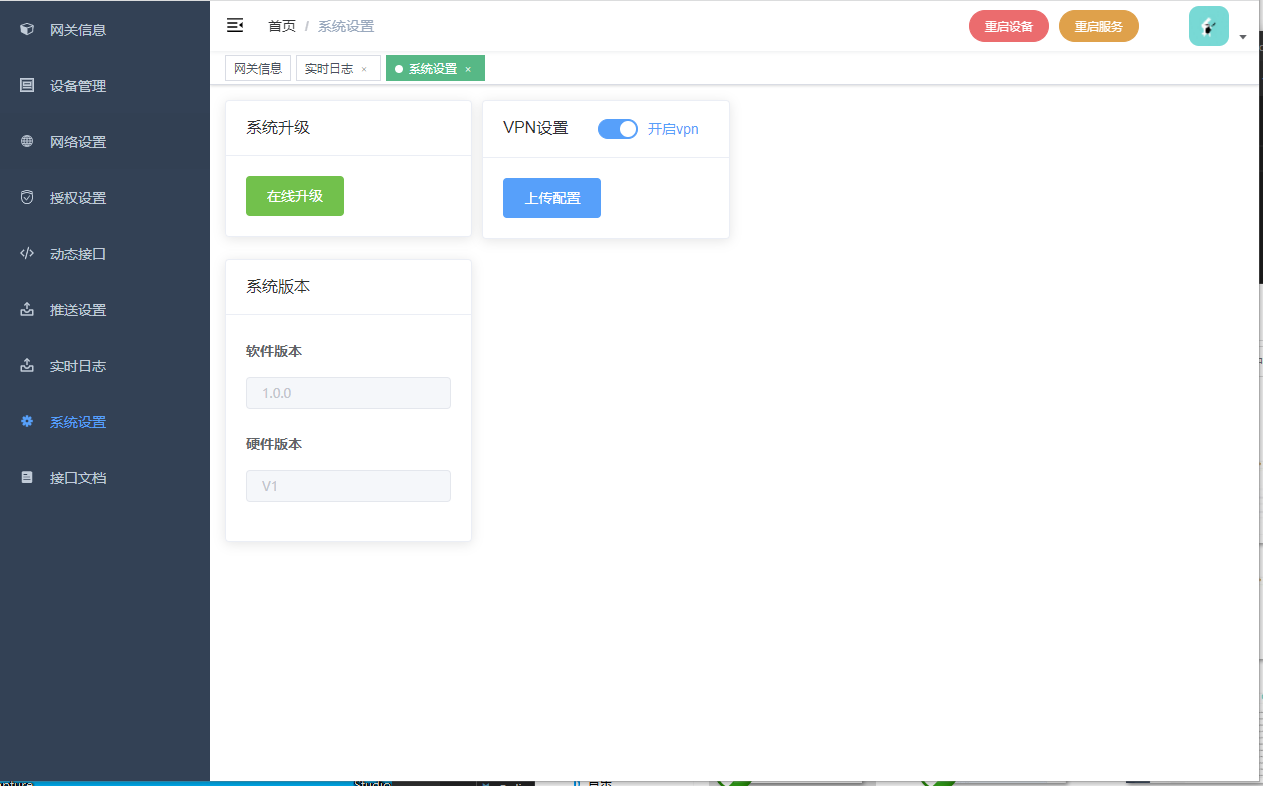Collapse sidebar with the hamburger icon
This screenshot has height=786, width=1263.
coord(235,25)
